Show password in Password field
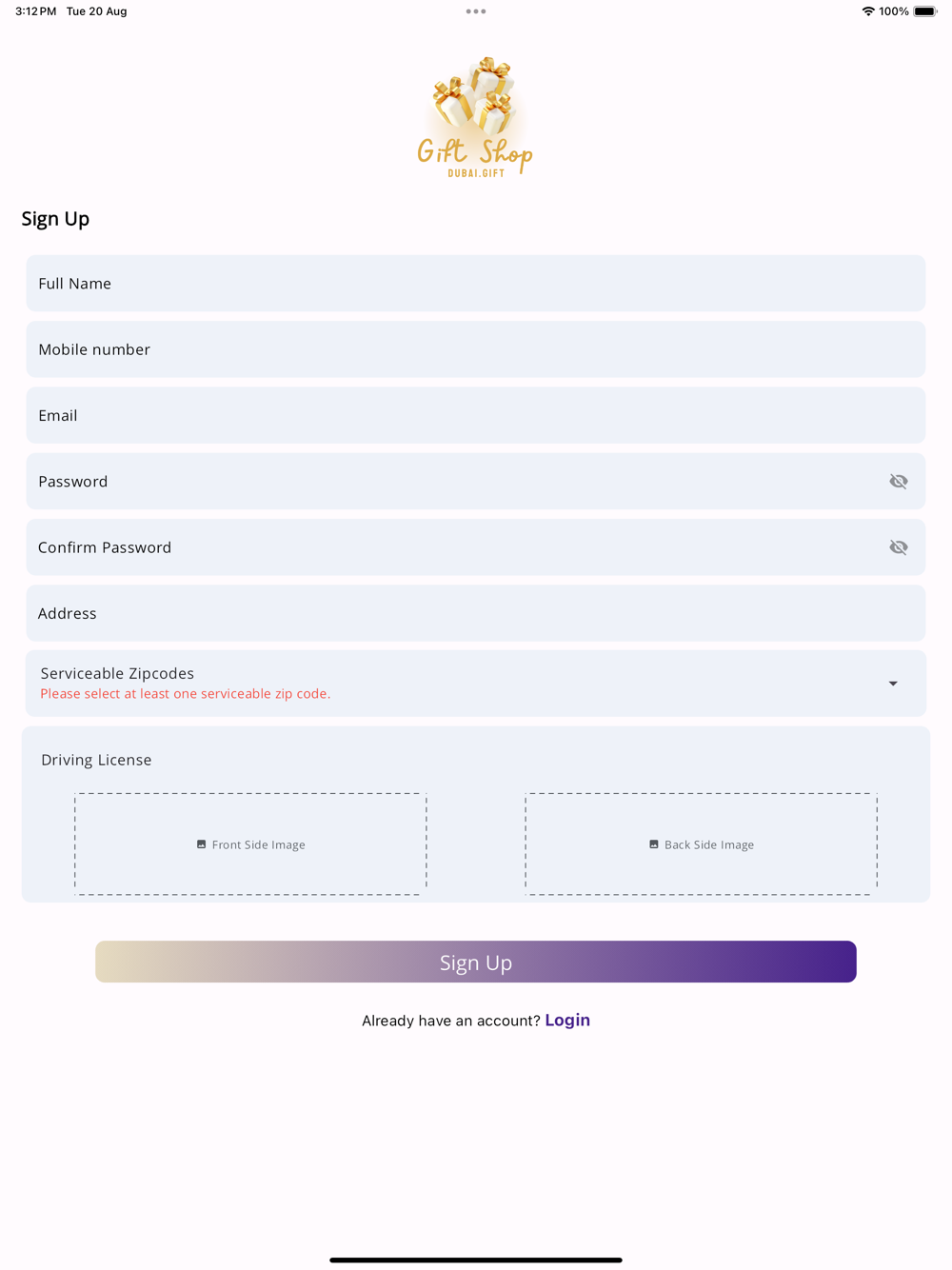The image size is (952, 1270). point(899,481)
